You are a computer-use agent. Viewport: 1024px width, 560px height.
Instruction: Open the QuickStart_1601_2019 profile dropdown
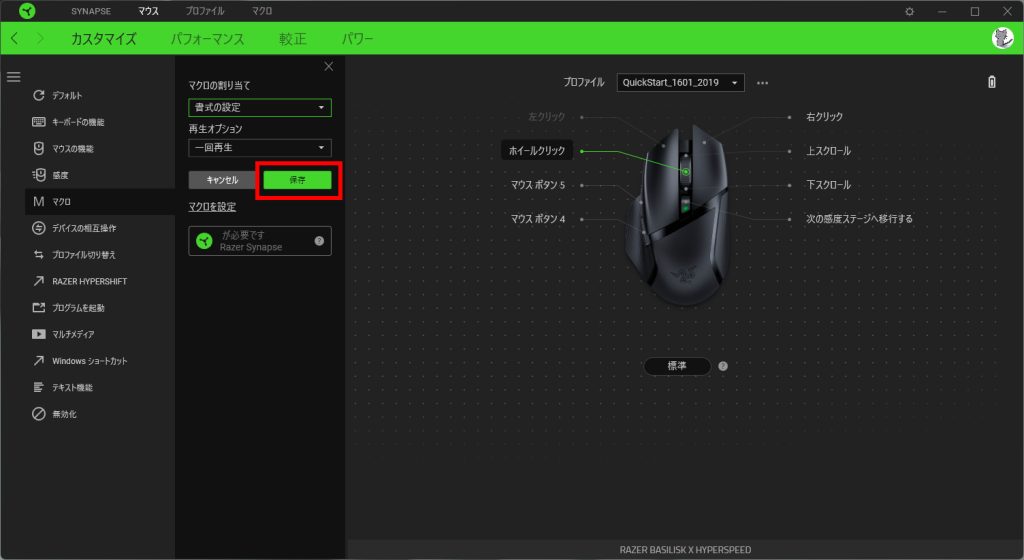point(680,82)
